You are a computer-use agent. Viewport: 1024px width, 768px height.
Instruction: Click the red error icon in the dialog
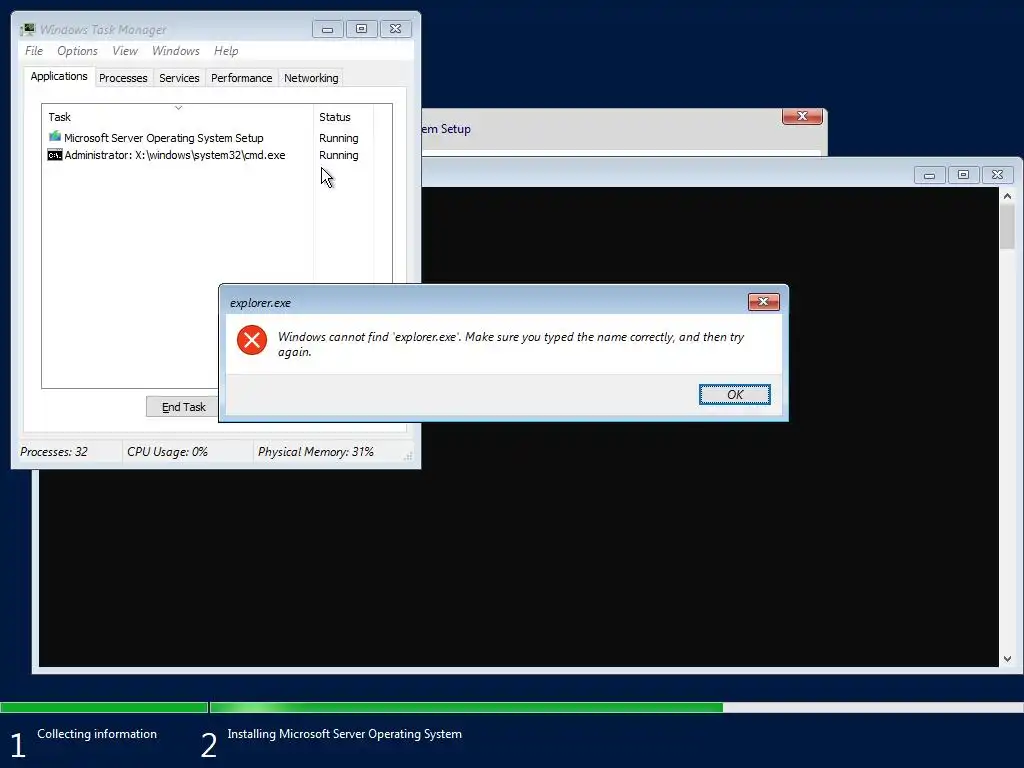251,340
